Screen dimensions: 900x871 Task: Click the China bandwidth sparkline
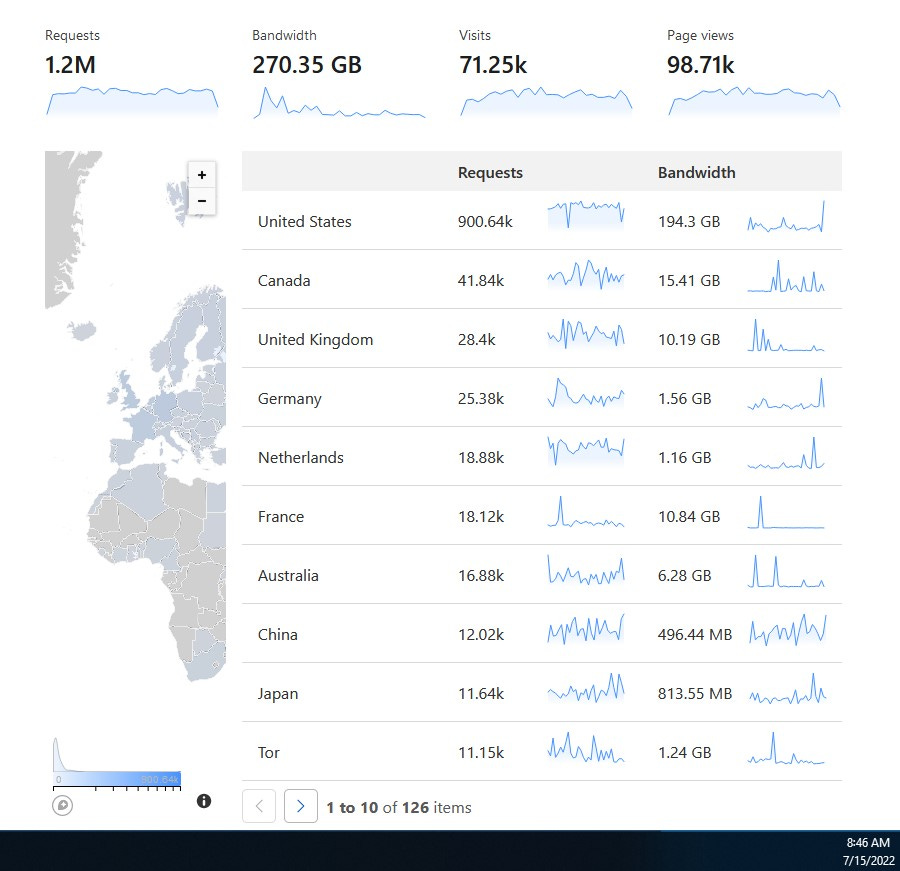(788, 630)
